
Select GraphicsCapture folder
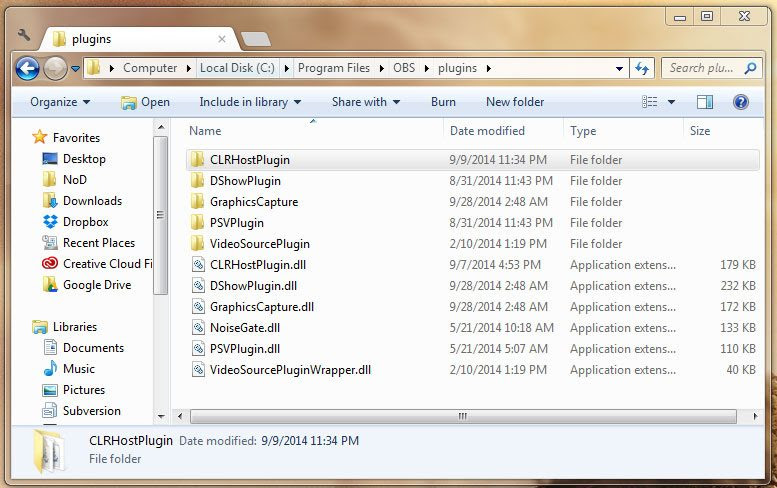[x=254, y=202]
